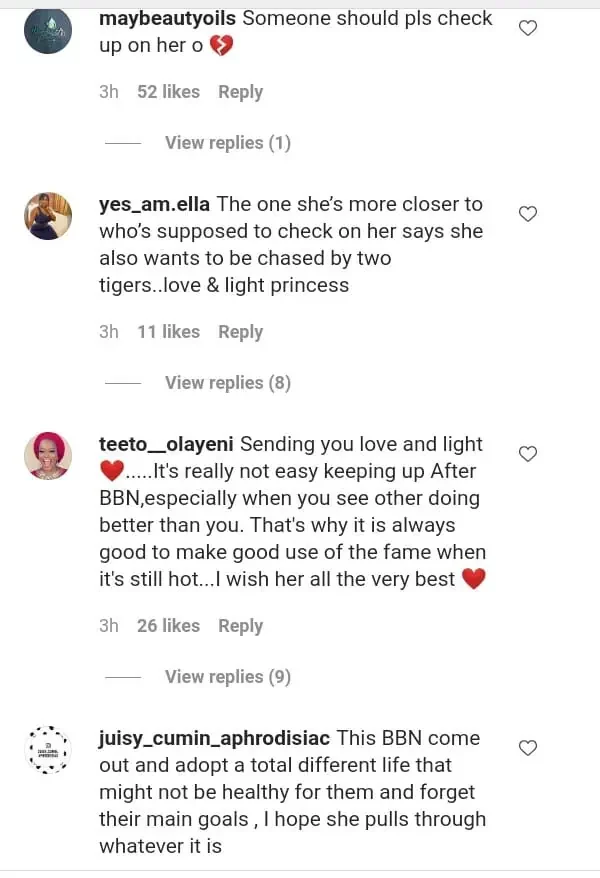Screen dimensions: 600x878
Task: Open juisy_cumin_aphrodisiac's profile avatar
Action: coord(48,750)
